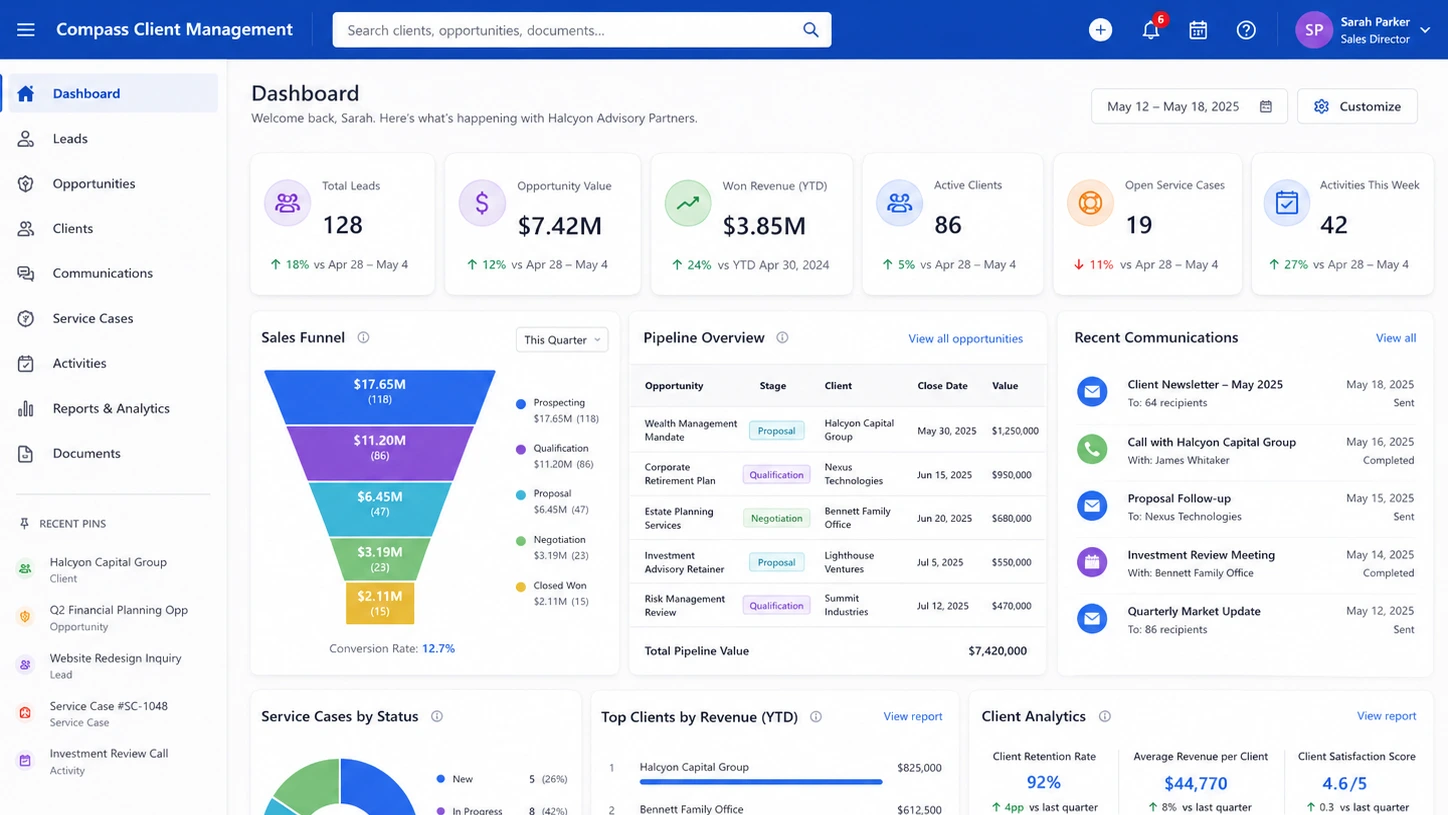Open the calendar icon in header
Screen dimensions: 1448x815
[1198, 30]
